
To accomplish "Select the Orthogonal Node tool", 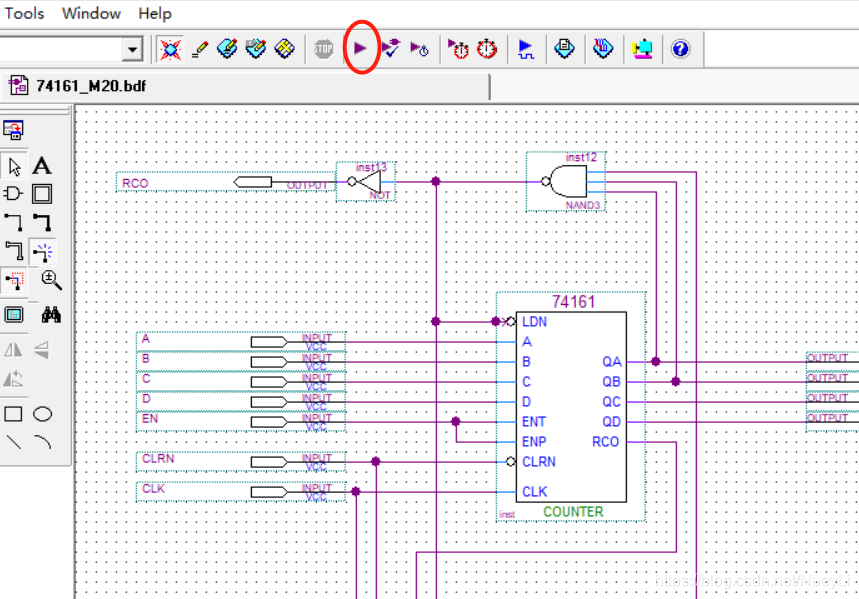I will 13,223.
